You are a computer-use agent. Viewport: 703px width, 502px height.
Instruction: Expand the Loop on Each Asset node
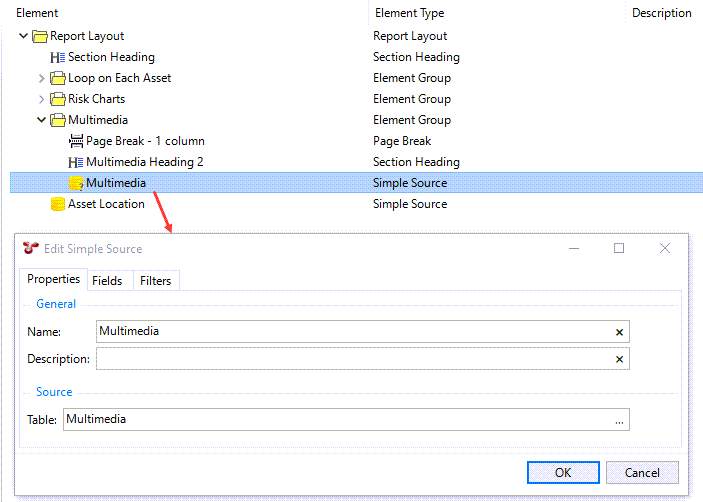(41, 78)
